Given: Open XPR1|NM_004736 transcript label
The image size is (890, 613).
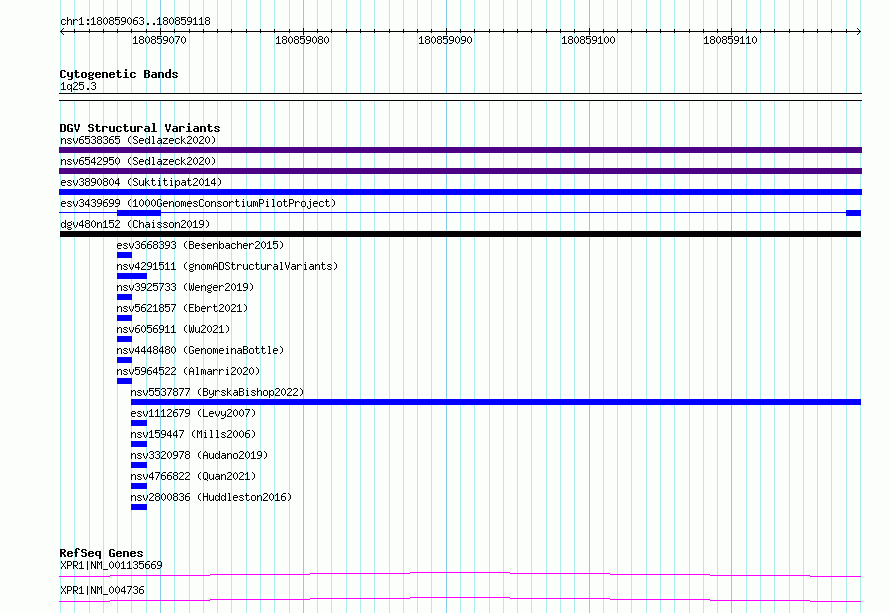Looking at the screenshot, I should [x=102, y=590].
